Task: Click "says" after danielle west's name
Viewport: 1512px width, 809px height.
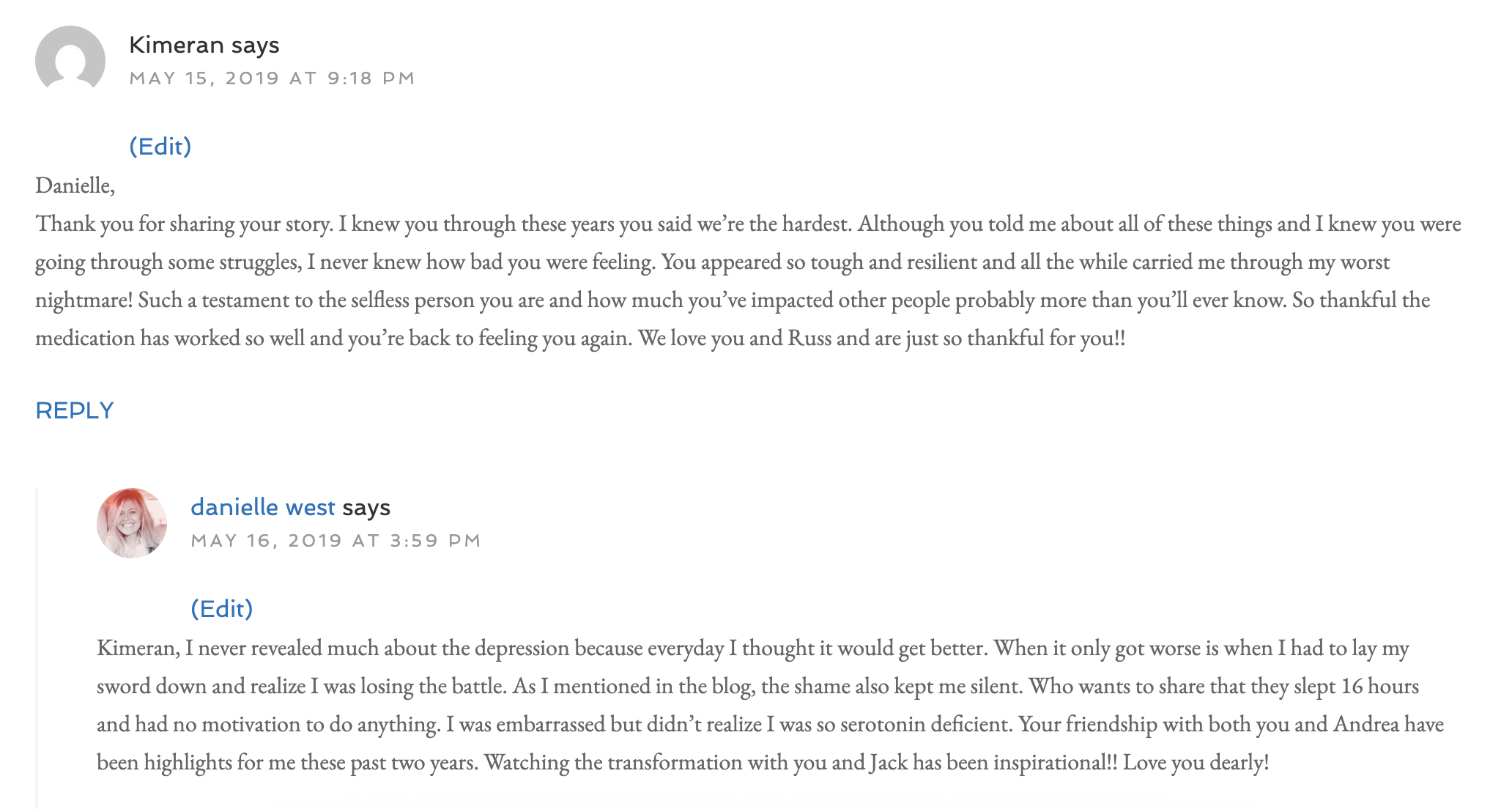Action: click(x=366, y=507)
